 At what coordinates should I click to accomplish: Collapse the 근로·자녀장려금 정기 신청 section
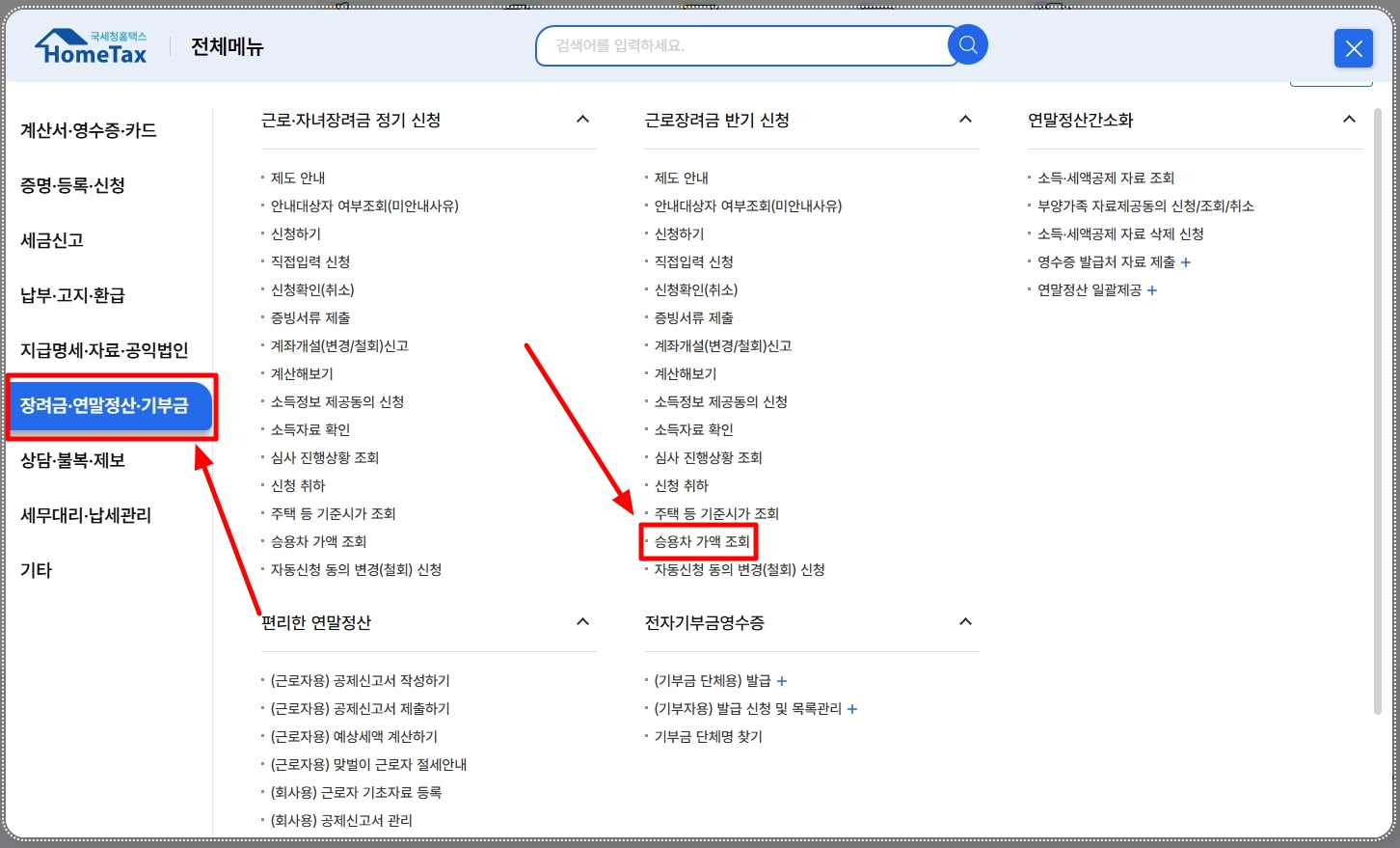(582, 119)
